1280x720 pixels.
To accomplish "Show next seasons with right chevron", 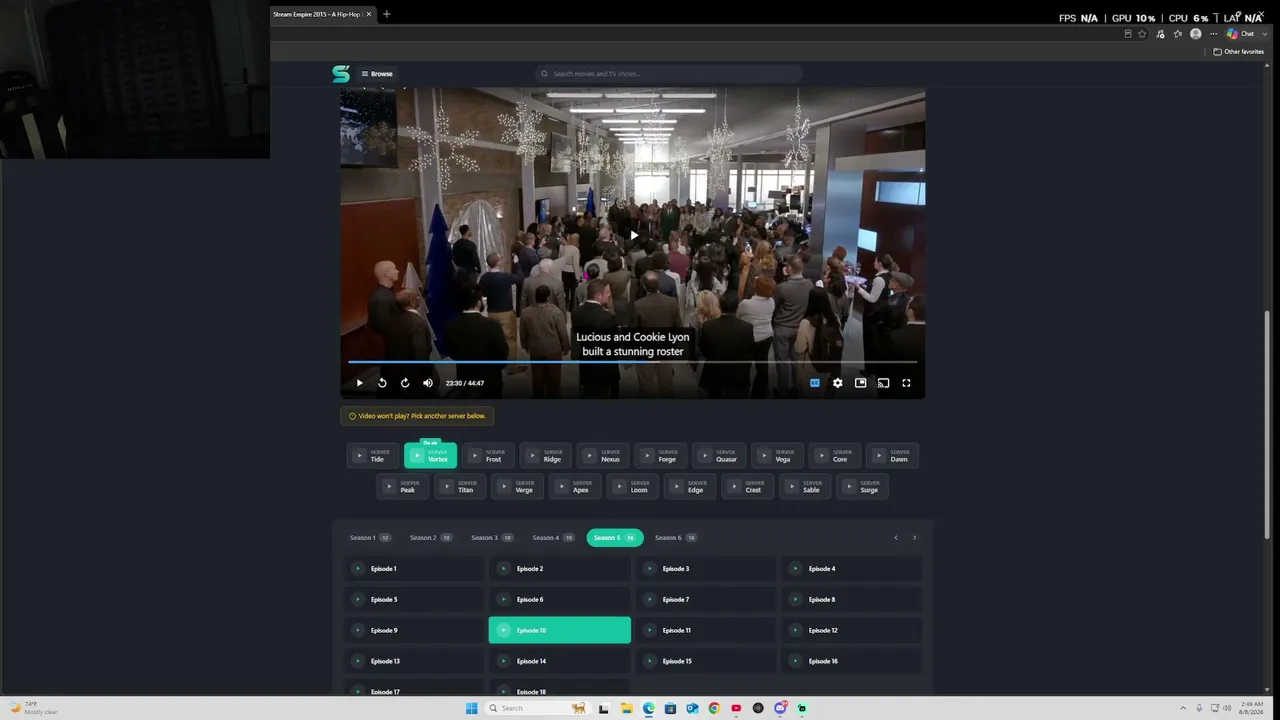I will pos(914,538).
